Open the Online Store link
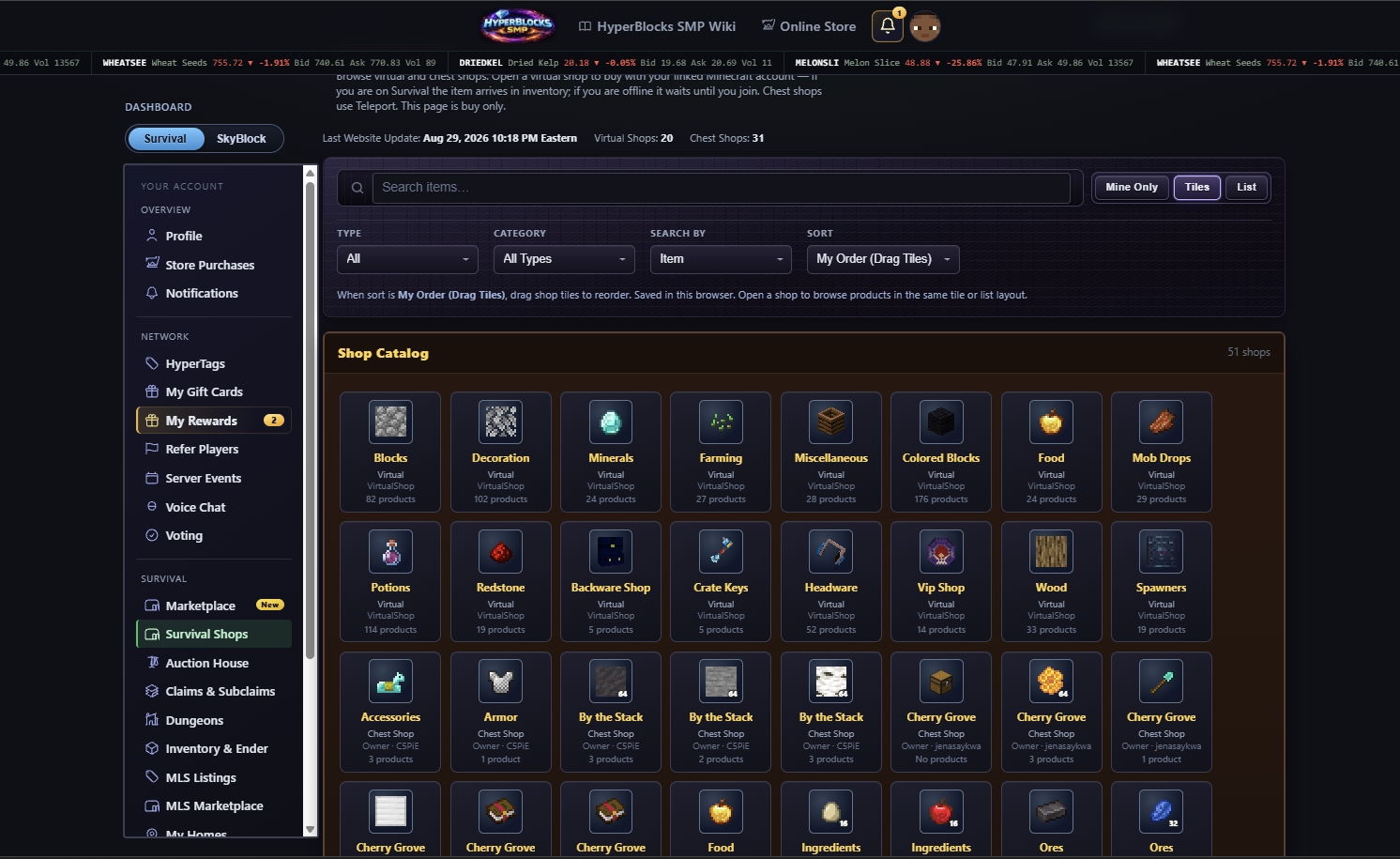 [809, 26]
